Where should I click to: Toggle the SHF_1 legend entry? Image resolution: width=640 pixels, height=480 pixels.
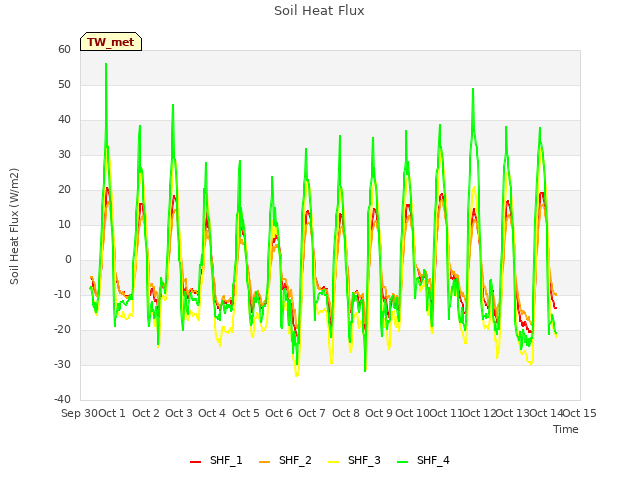tap(216, 460)
